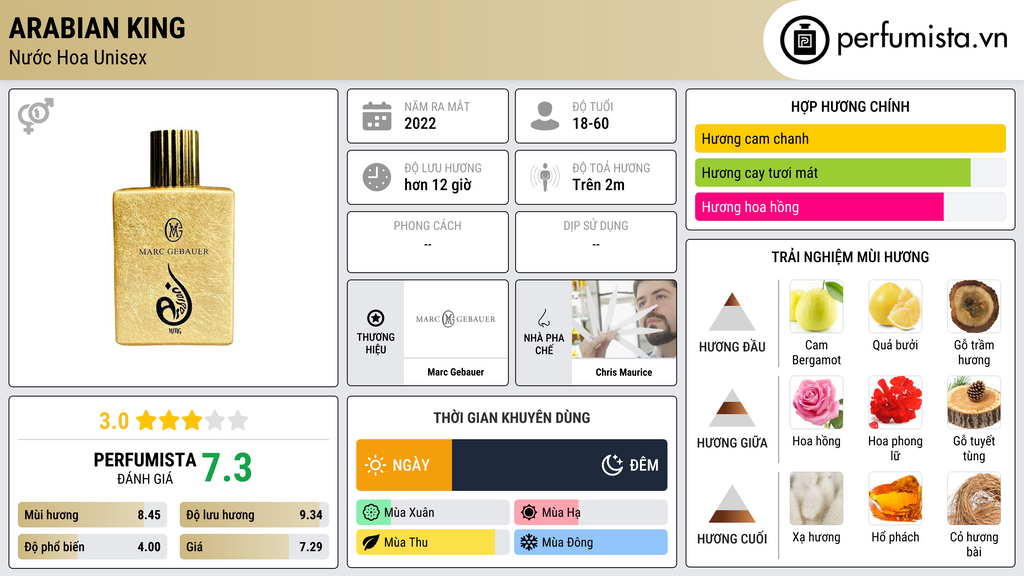Viewport: 1024px width, 576px height.
Task: Click the Độ lưu hương 9.34 score bar
Action: coord(254,515)
